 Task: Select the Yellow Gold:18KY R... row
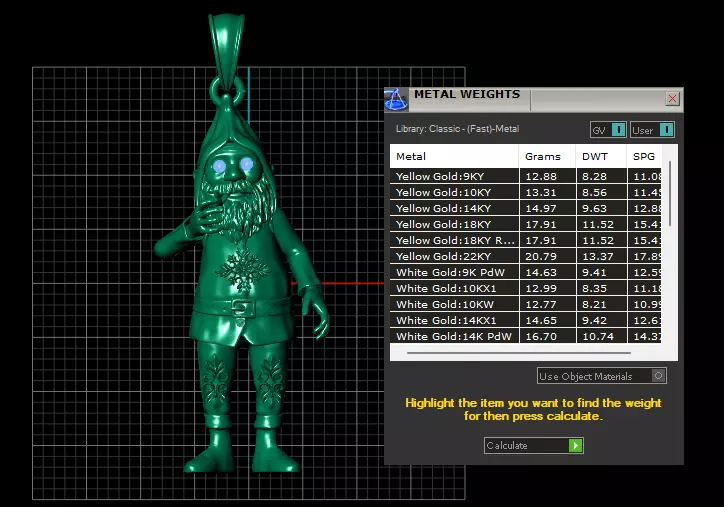(x=525, y=241)
